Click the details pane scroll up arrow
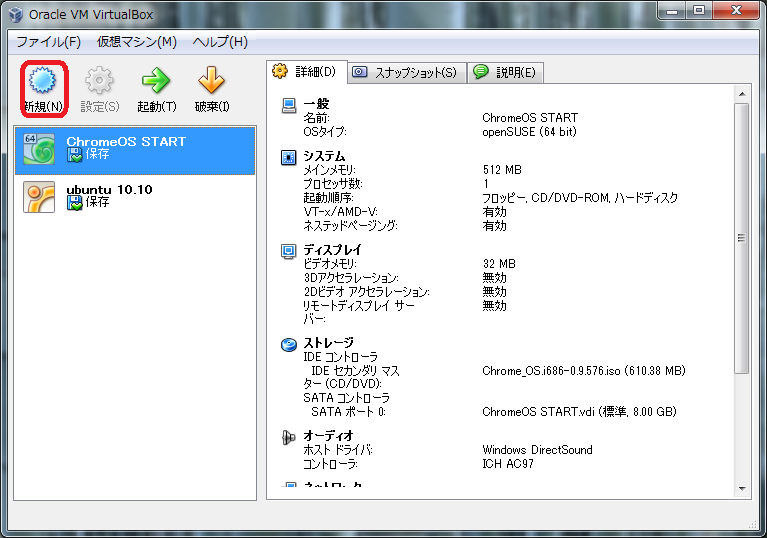The height and width of the screenshot is (538, 767). coord(742,94)
